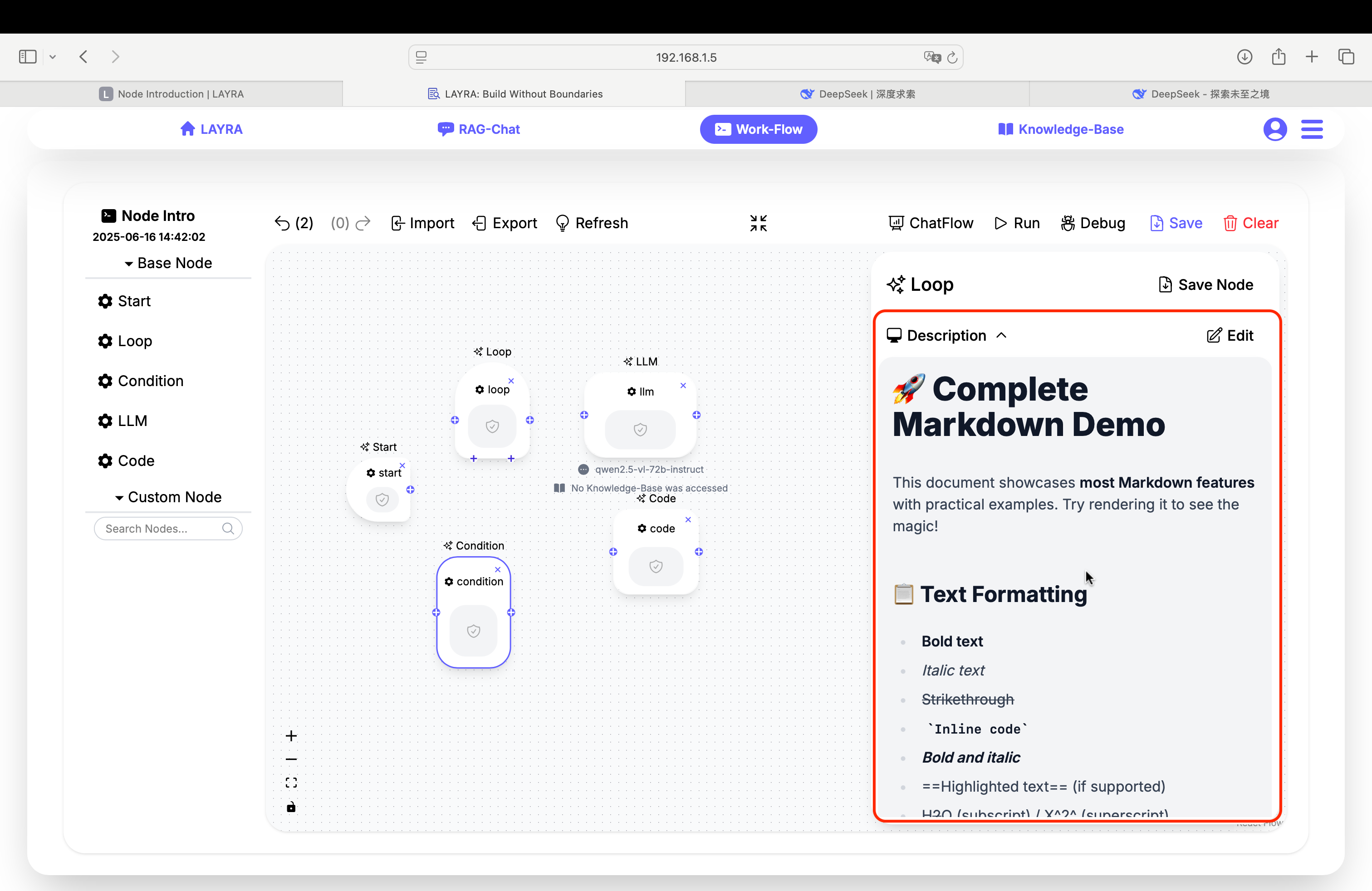Add a Loop node from sidebar
This screenshot has height=891, width=1372.
[x=124, y=341]
